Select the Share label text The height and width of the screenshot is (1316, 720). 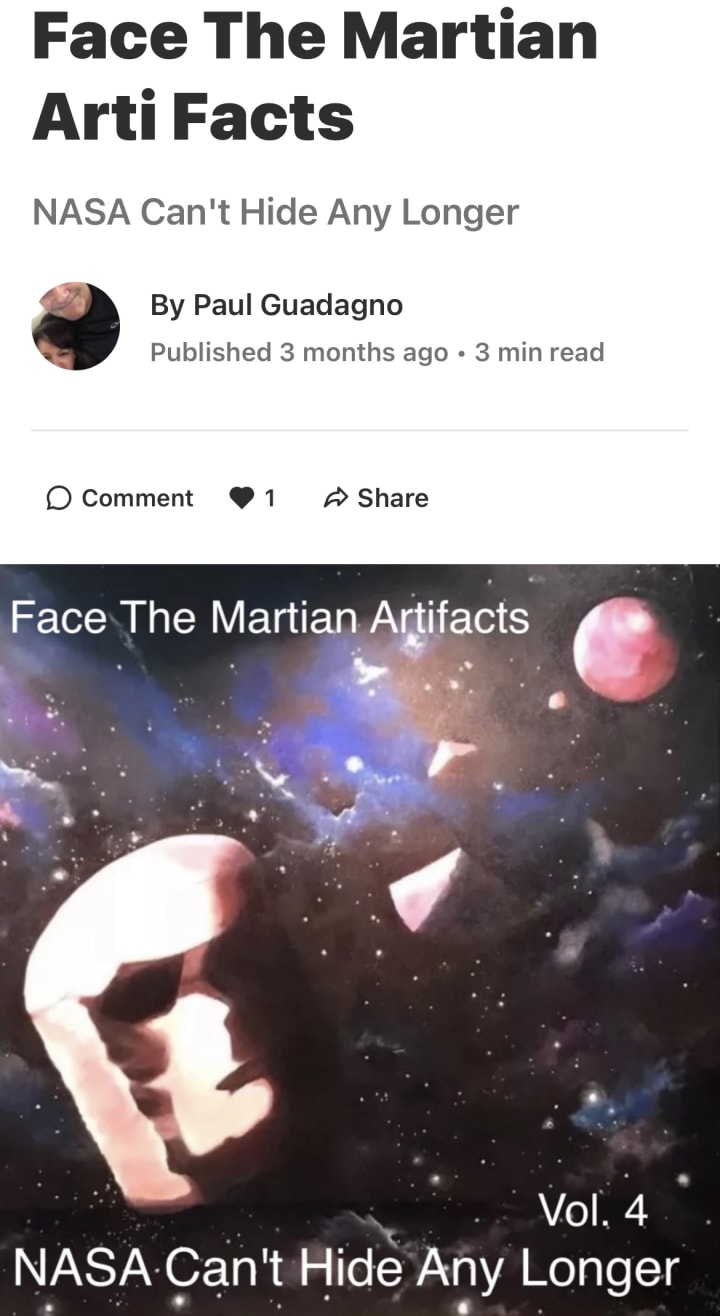click(x=393, y=498)
